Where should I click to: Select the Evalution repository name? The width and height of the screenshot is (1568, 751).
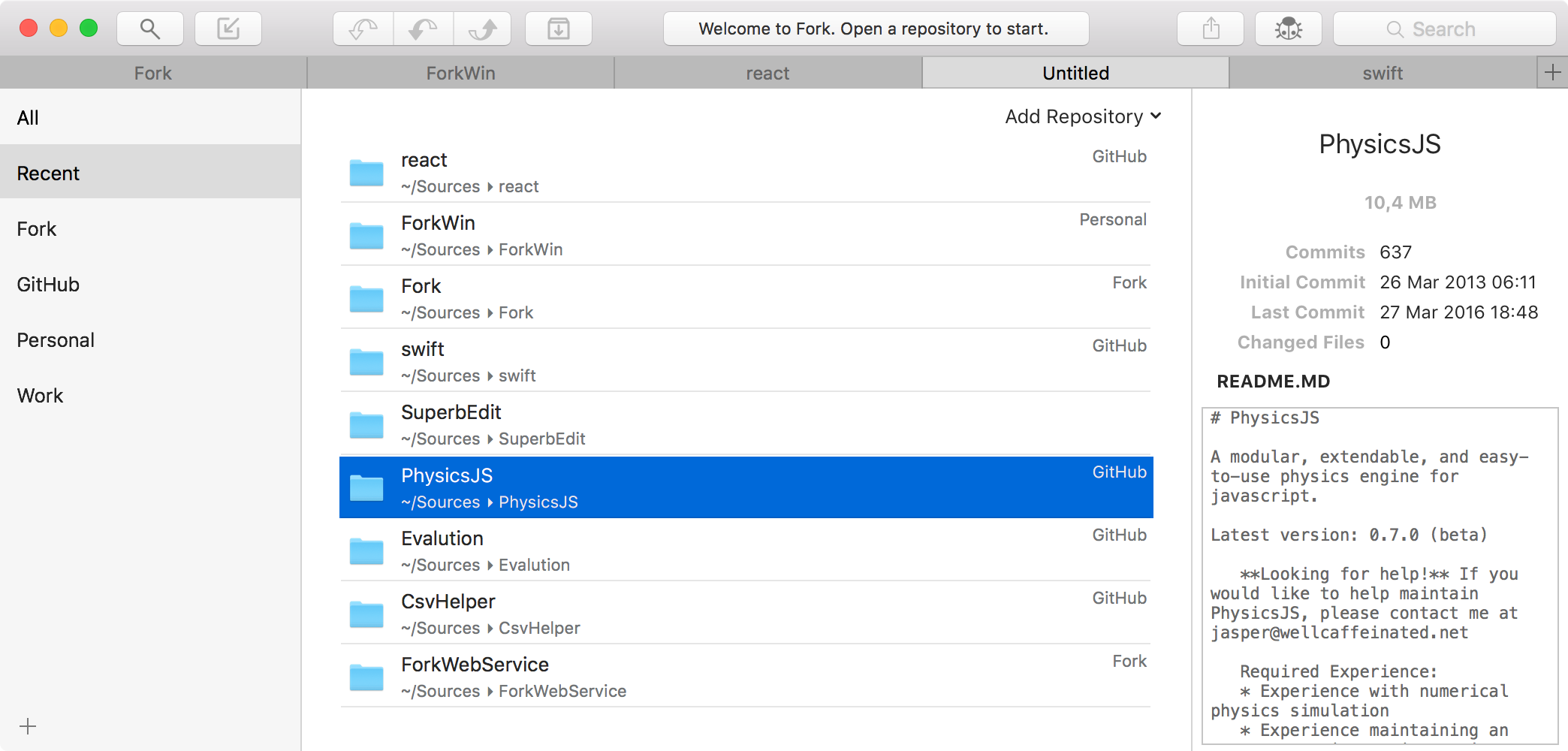442,538
